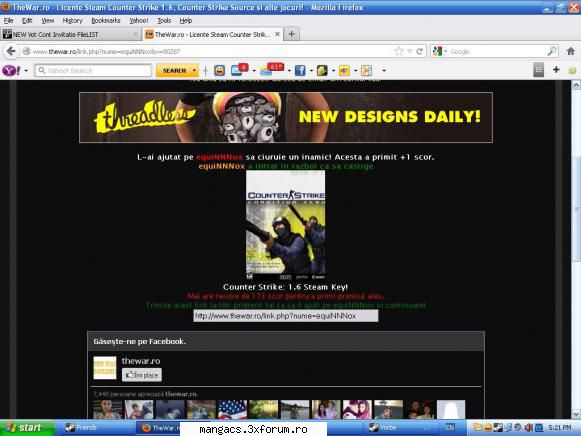Expand the arrow next to the weather icon
This screenshot has height=436, width=581.
click(x=289, y=70)
